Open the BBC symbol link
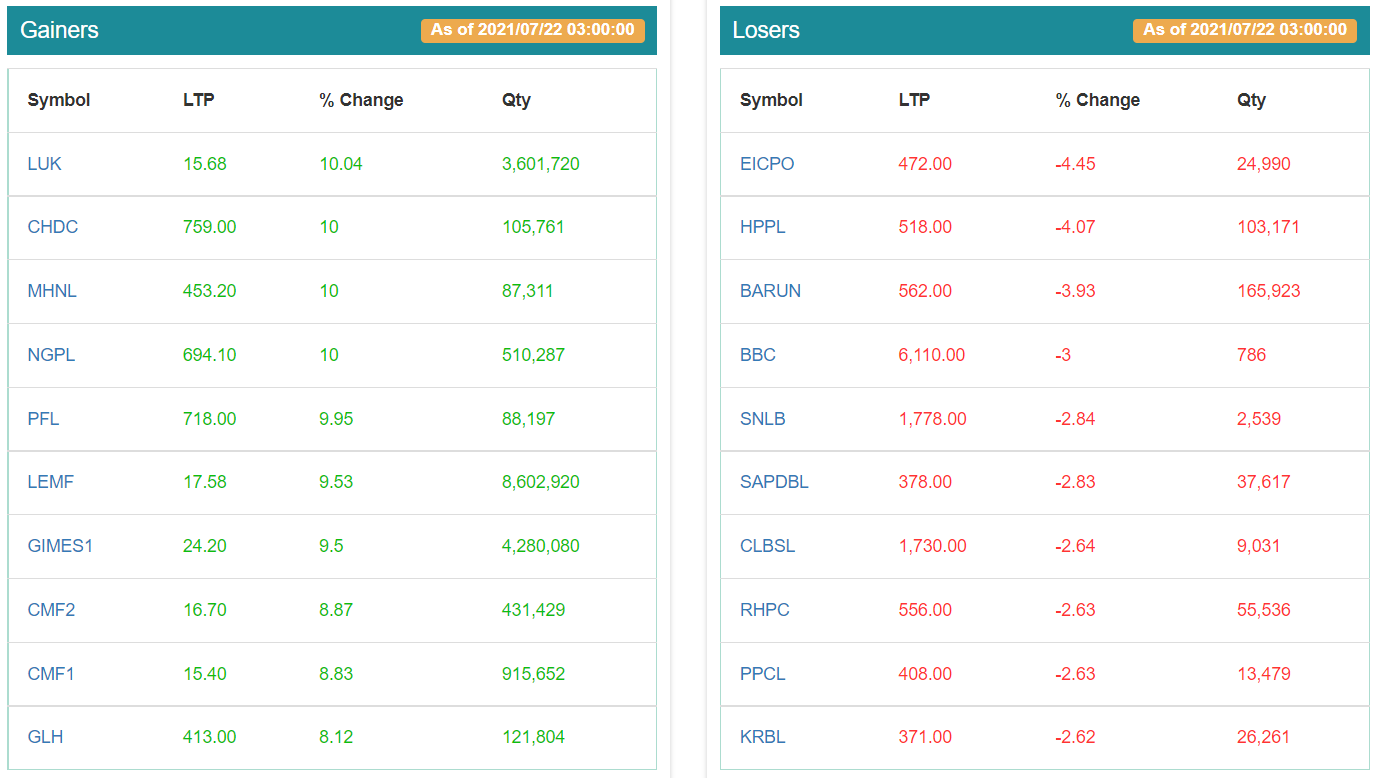1378x778 pixels. (x=757, y=355)
